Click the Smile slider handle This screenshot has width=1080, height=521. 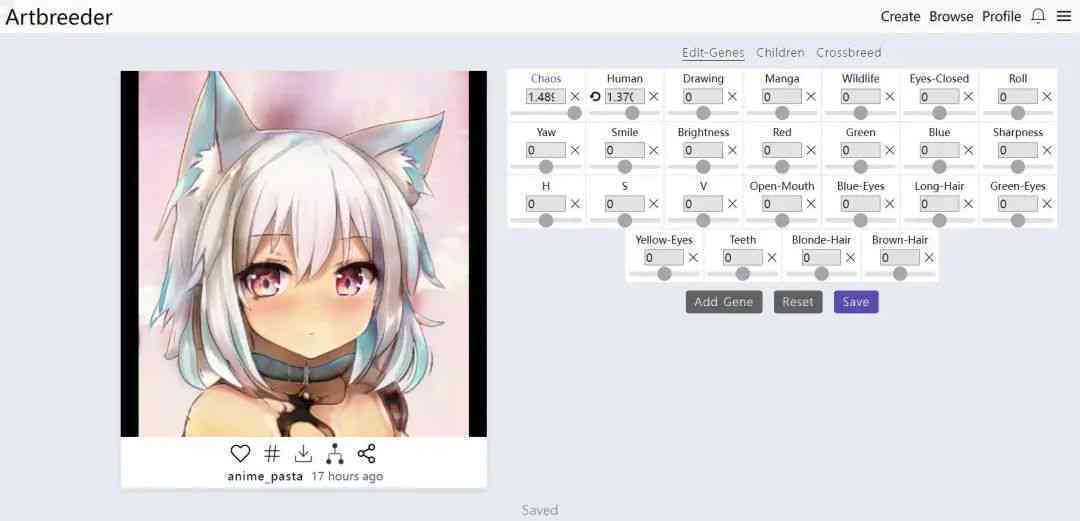[625, 167]
